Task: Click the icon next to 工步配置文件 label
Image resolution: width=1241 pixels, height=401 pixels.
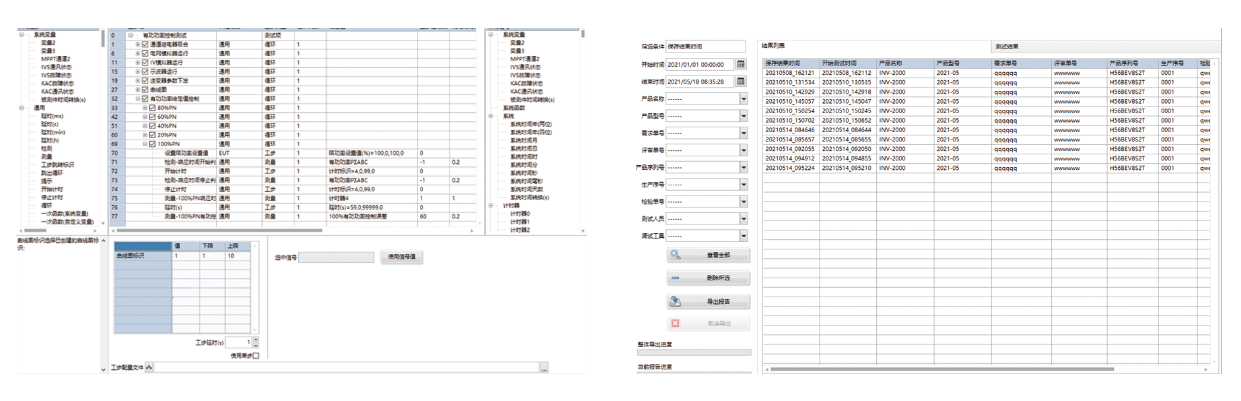Action: pyautogui.click(x=150, y=369)
